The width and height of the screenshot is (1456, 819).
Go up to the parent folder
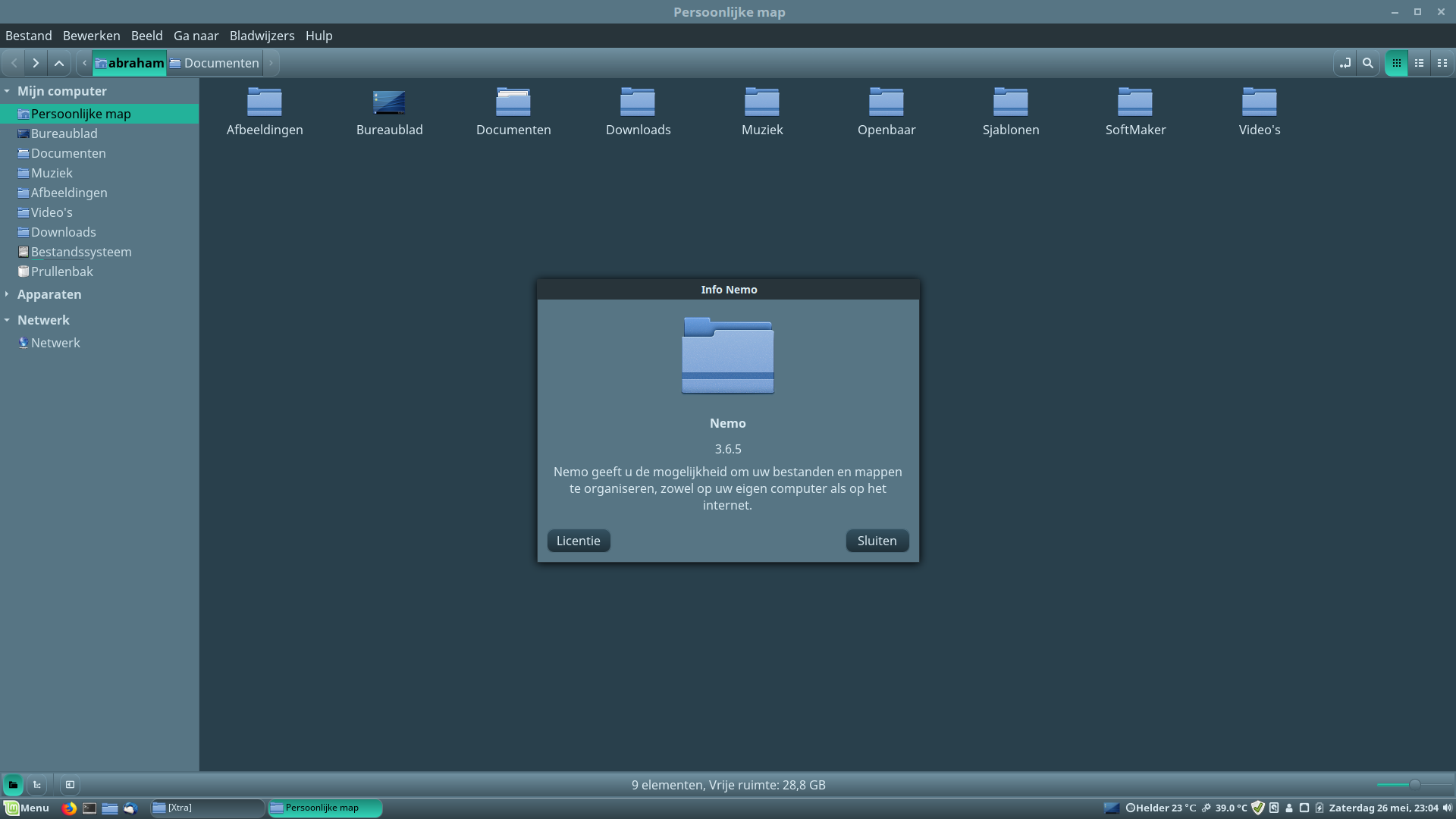tap(59, 63)
